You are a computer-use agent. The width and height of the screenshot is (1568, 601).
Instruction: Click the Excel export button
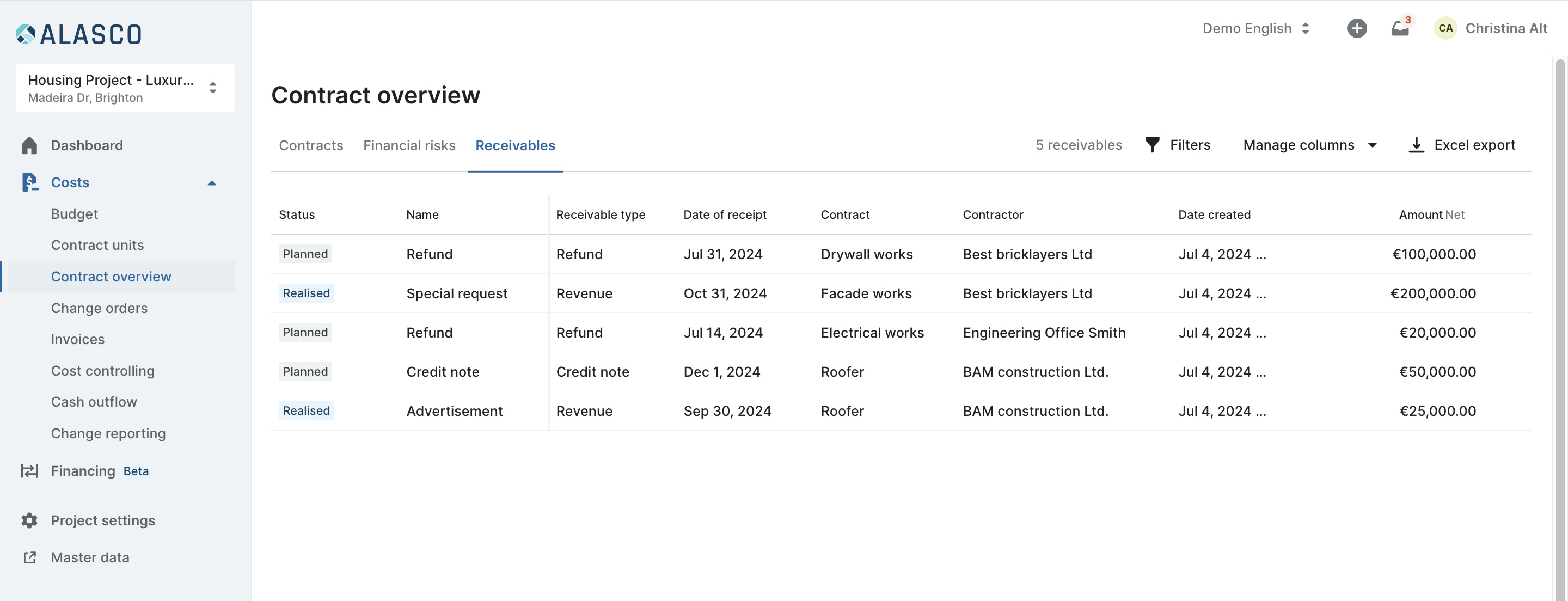(1462, 145)
